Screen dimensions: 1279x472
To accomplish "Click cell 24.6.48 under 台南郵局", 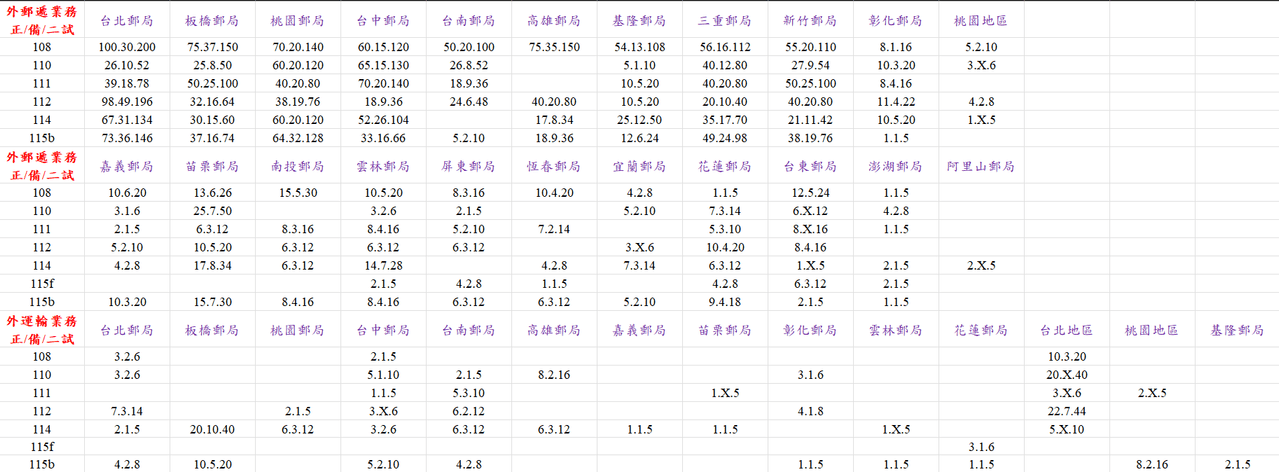I will [x=468, y=101].
